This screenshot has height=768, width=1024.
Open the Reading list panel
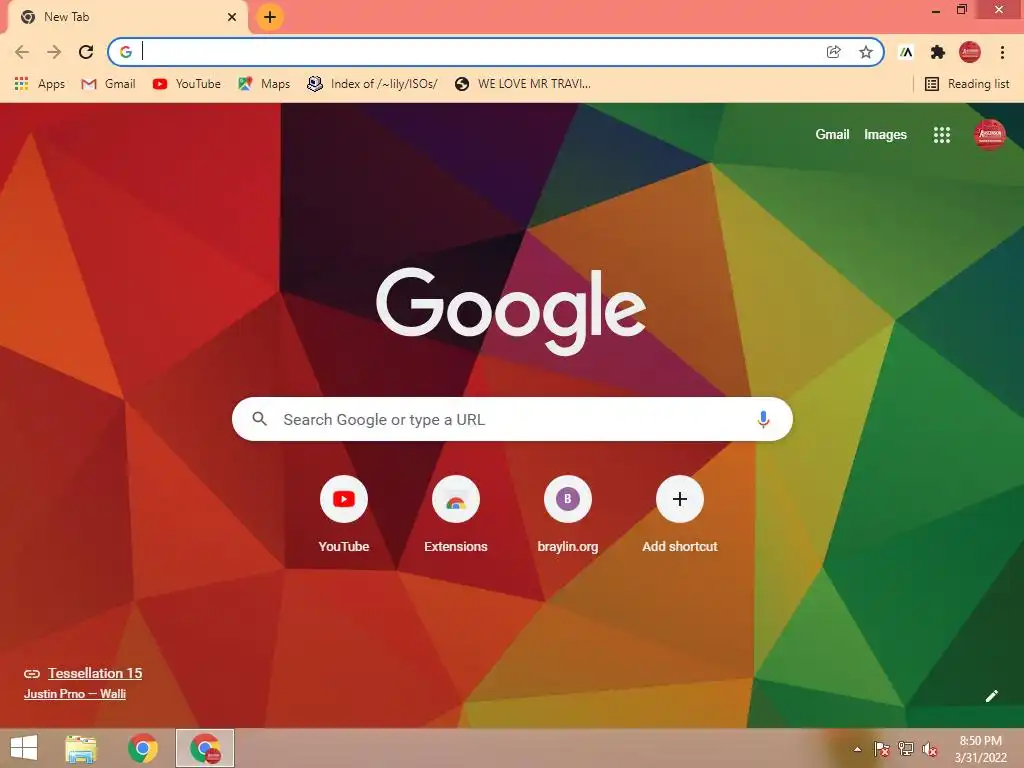pos(967,84)
